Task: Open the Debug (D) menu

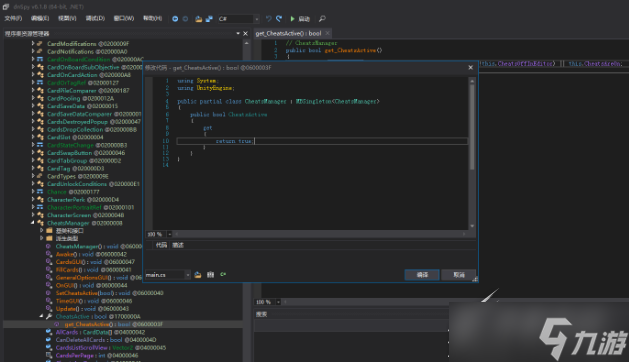Action: [95, 18]
